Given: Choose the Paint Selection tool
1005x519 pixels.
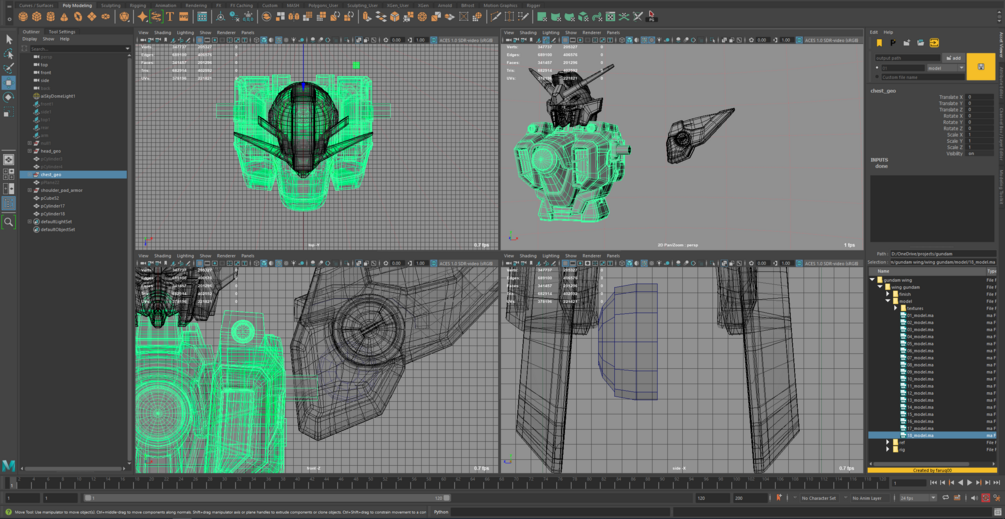Looking at the screenshot, I should 8,69.
